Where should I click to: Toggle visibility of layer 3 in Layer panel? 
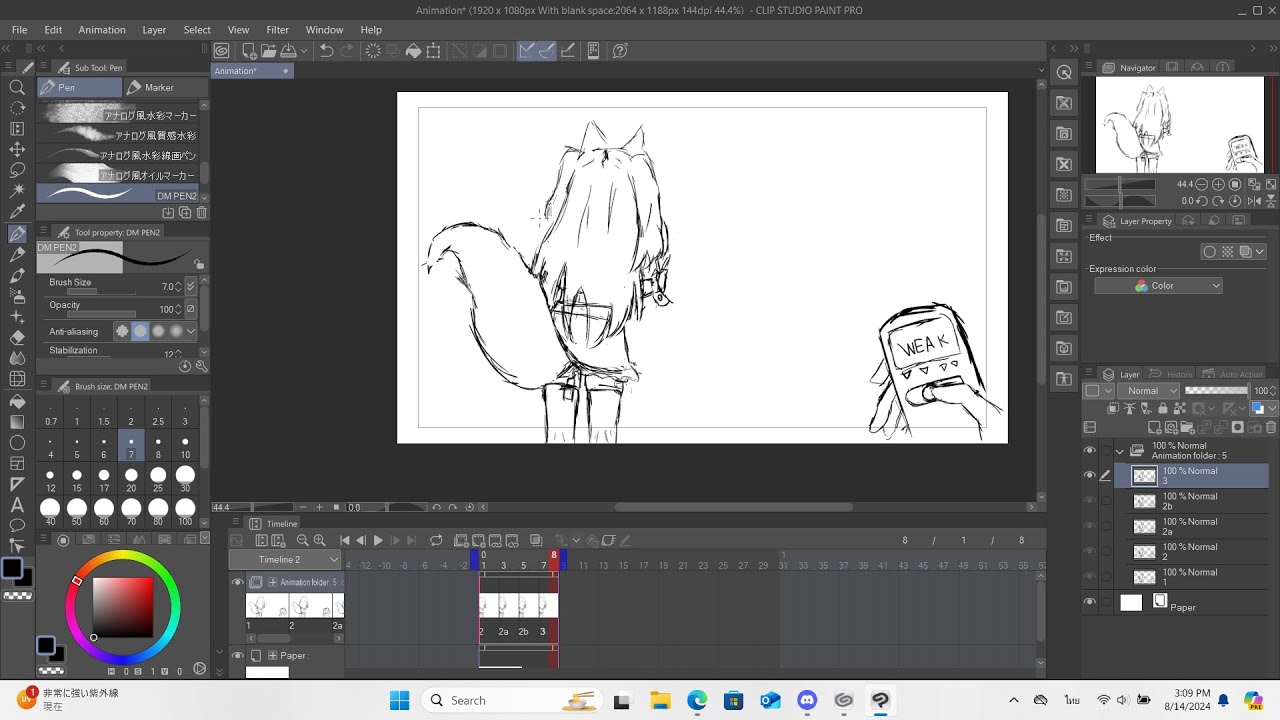(x=1090, y=476)
